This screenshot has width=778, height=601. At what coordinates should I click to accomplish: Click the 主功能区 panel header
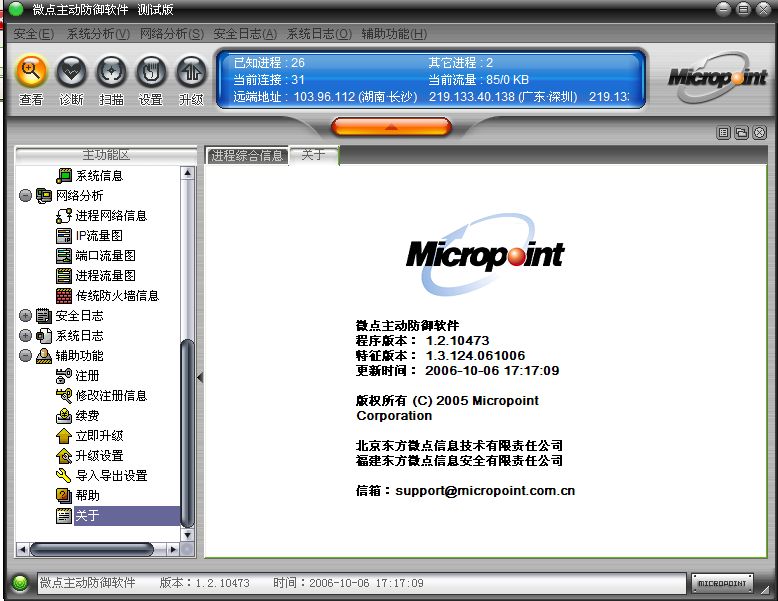(106, 155)
